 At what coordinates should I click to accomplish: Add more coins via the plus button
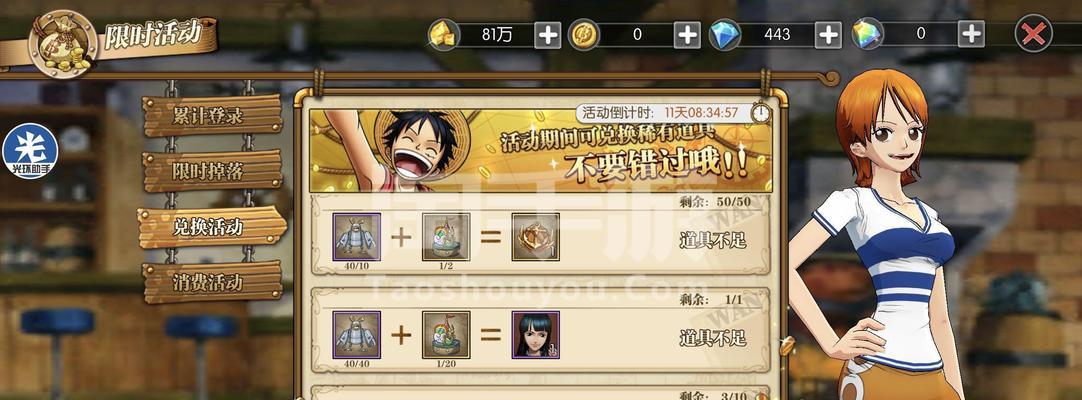click(x=687, y=34)
